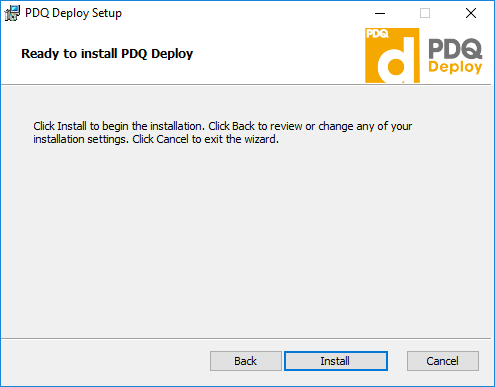This screenshot has width=495, height=387.
Task: Click small white PDQ label inside orange logo
Action: 377,34
